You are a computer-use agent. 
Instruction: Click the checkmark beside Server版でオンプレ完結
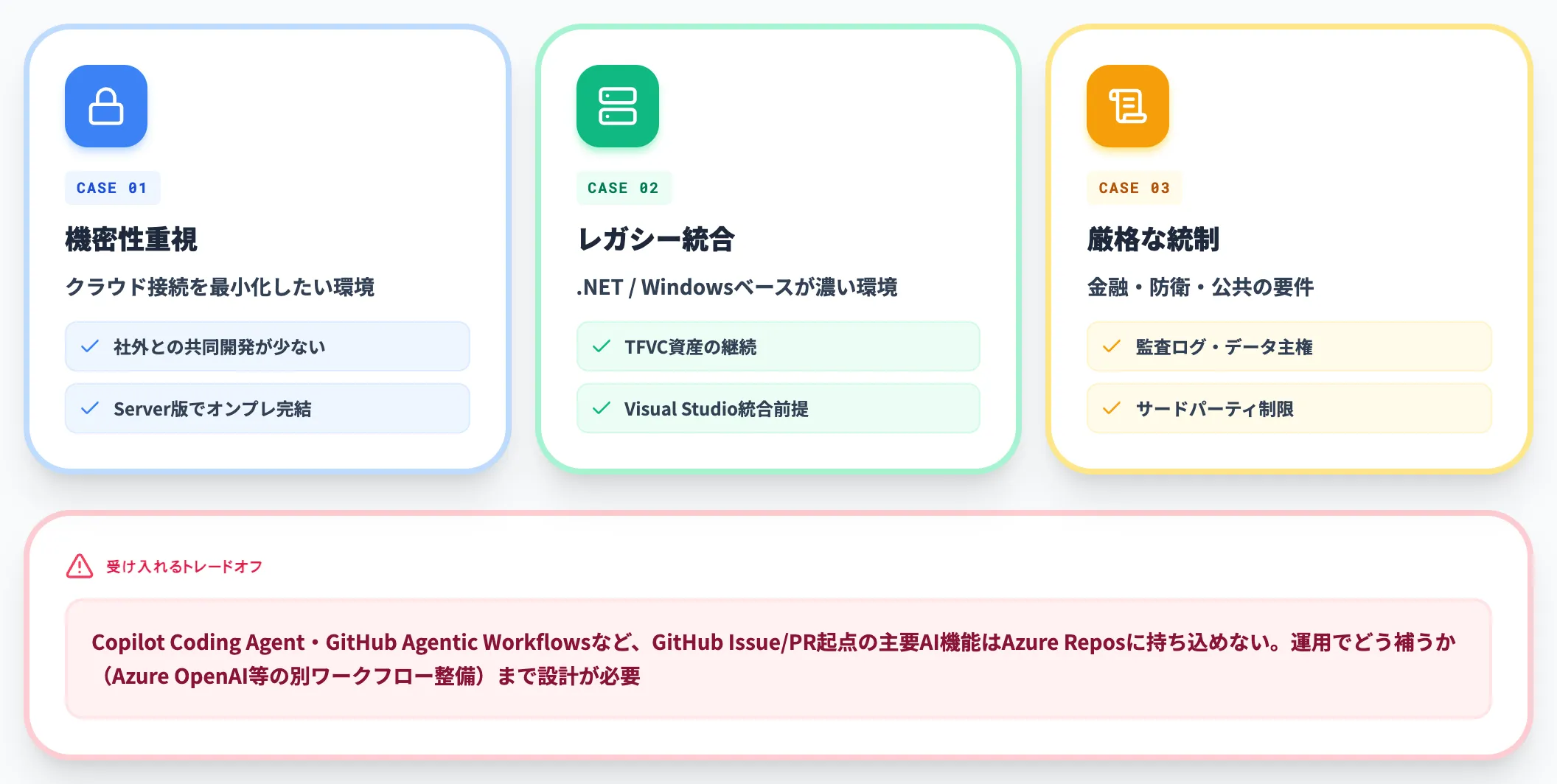pyautogui.click(x=90, y=408)
